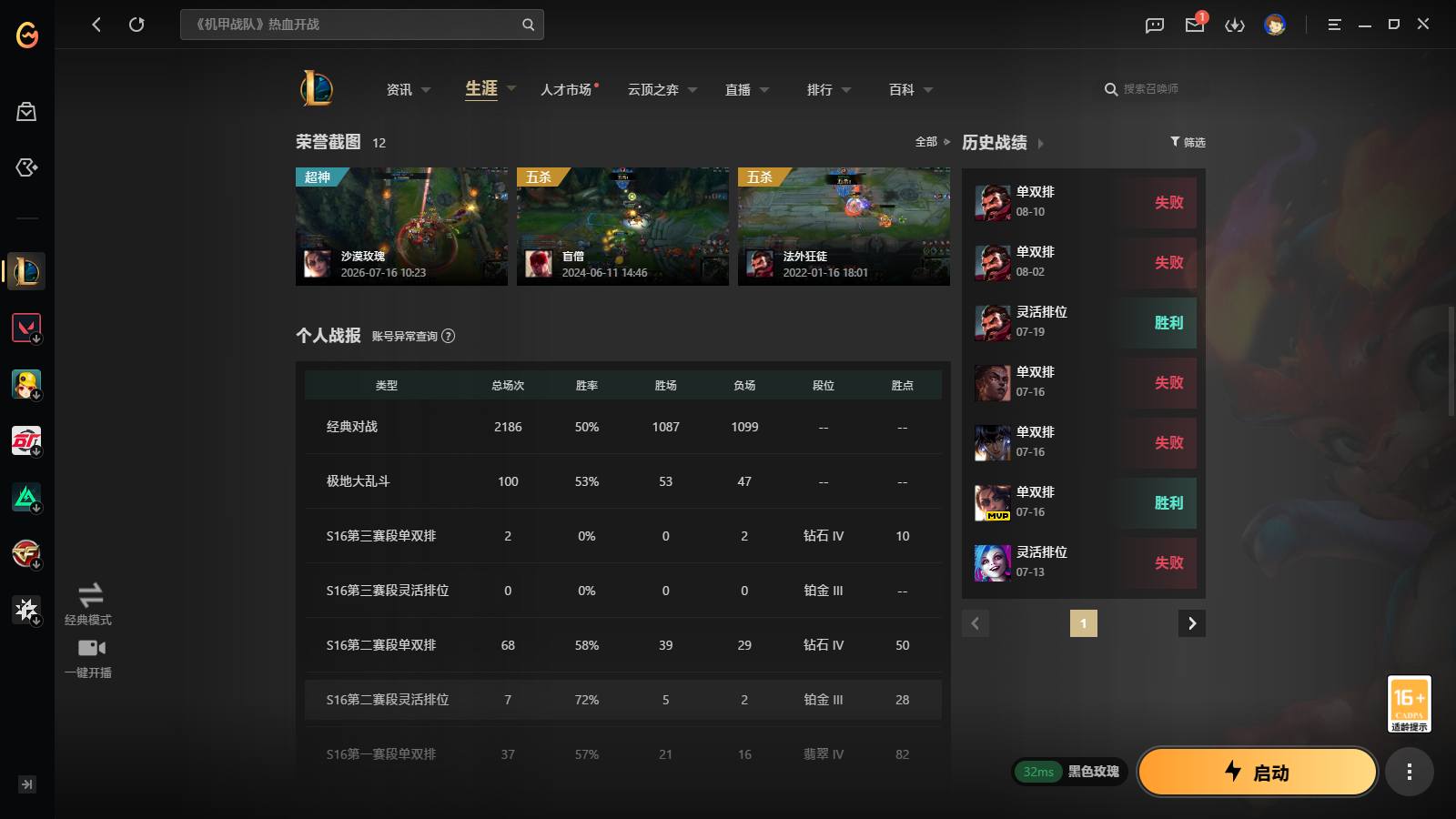Click 账号异常查询 link
This screenshot has height=819, width=1456.
pyautogui.click(x=405, y=336)
